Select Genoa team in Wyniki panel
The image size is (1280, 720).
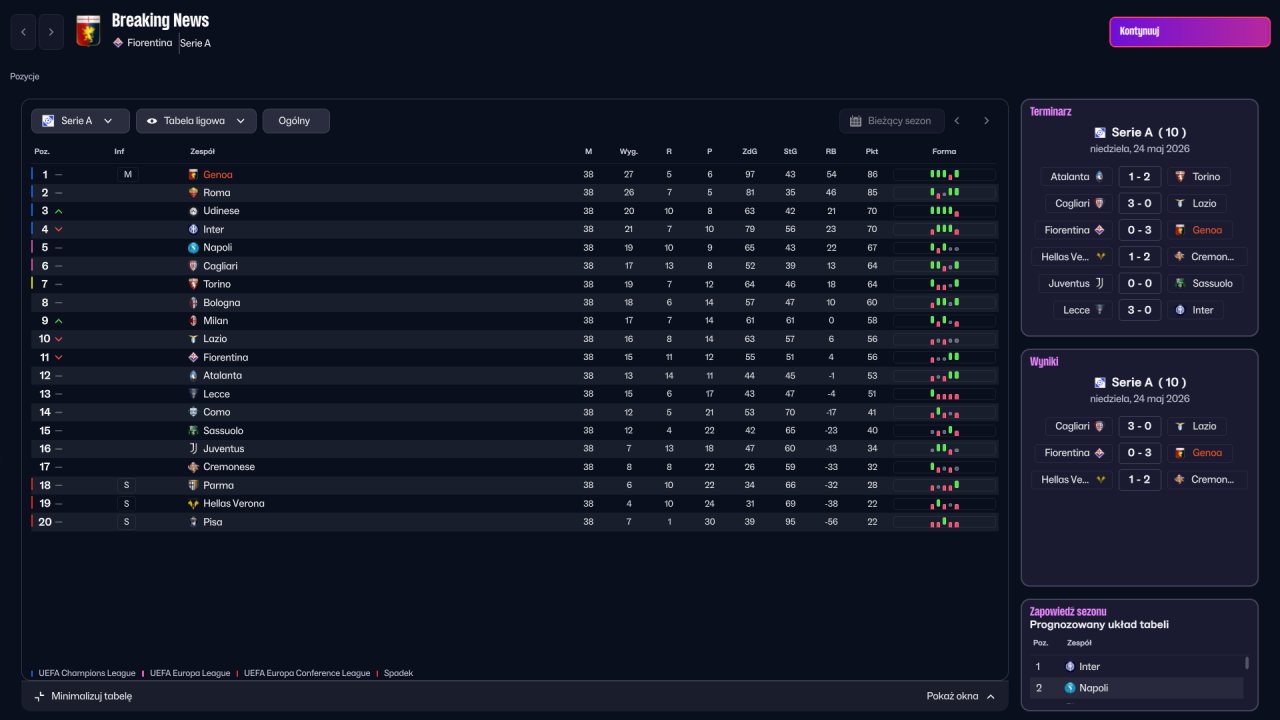[1199, 453]
